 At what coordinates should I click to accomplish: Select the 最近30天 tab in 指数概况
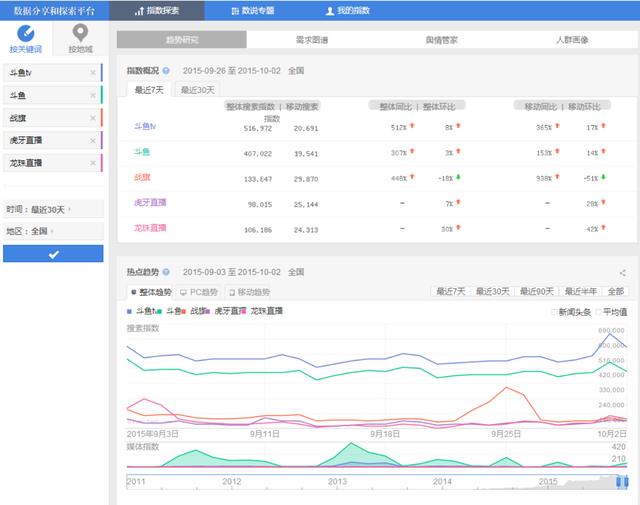[198, 90]
